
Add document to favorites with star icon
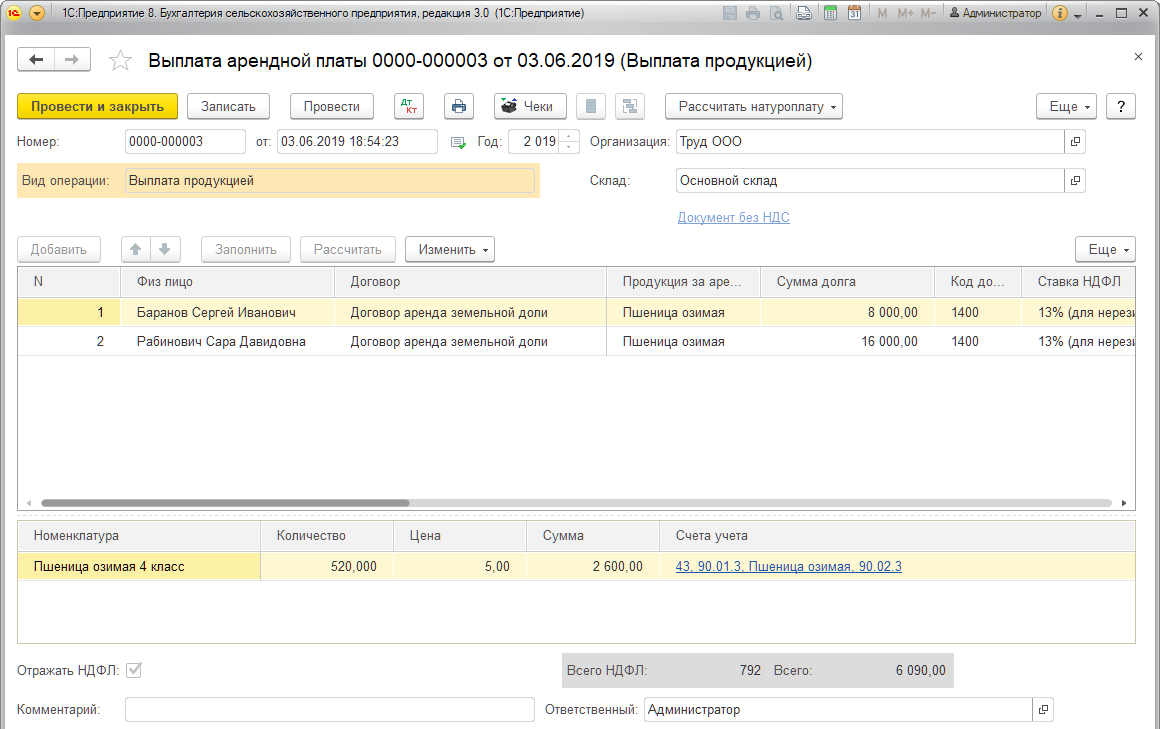[x=120, y=61]
